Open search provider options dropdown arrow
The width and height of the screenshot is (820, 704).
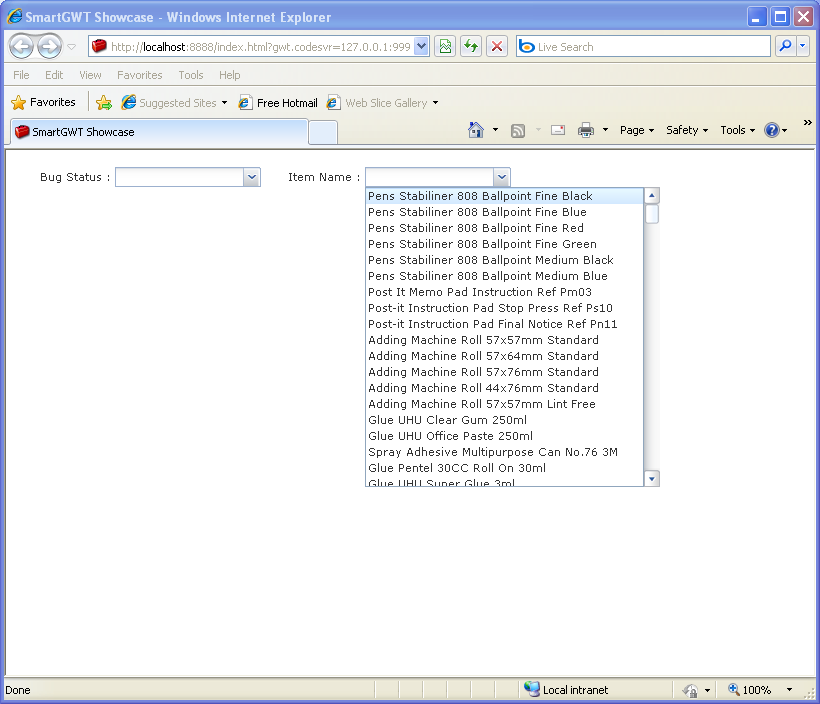click(x=803, y=47)
